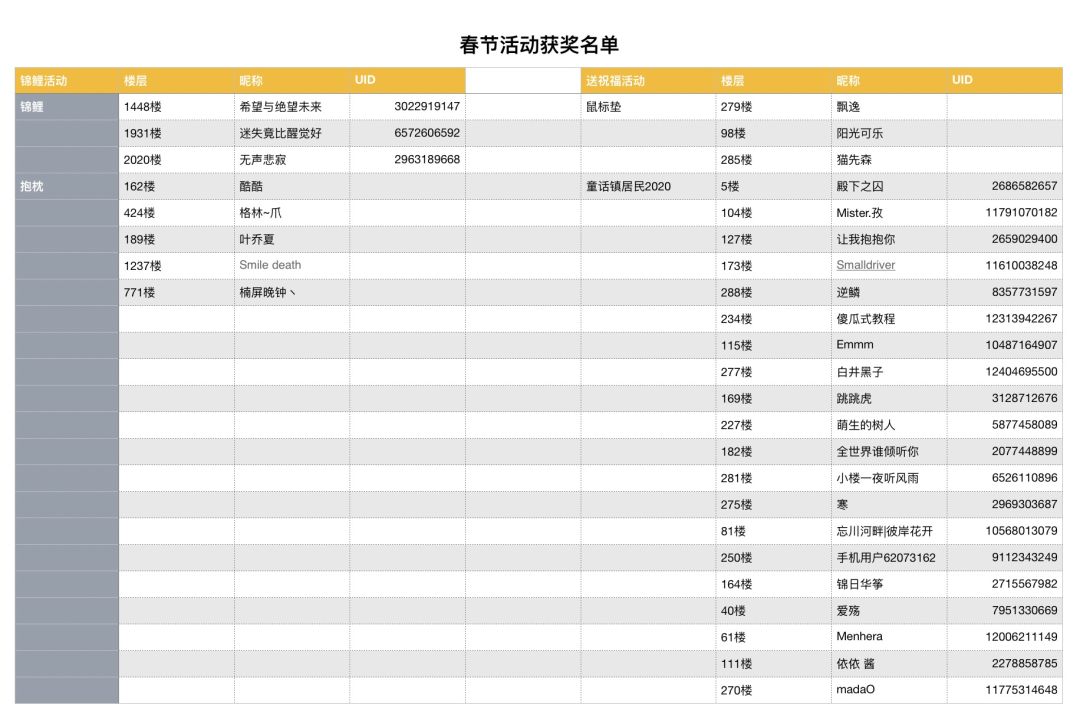Select nickname 小楼一夜听风雨
The image size is (1080, 718).
point(878,478)
